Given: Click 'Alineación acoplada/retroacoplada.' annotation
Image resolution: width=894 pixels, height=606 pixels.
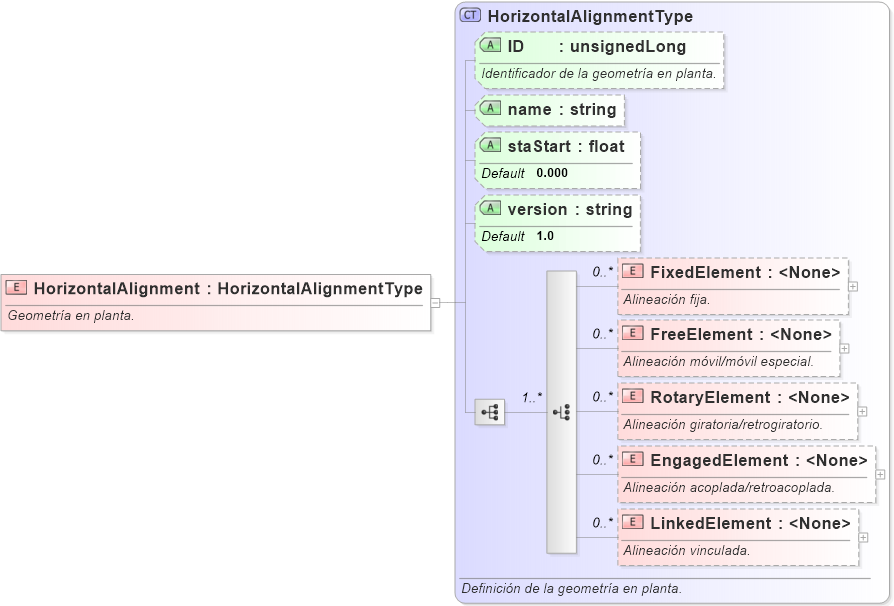Looking at the screenshot, I should 729,488.
